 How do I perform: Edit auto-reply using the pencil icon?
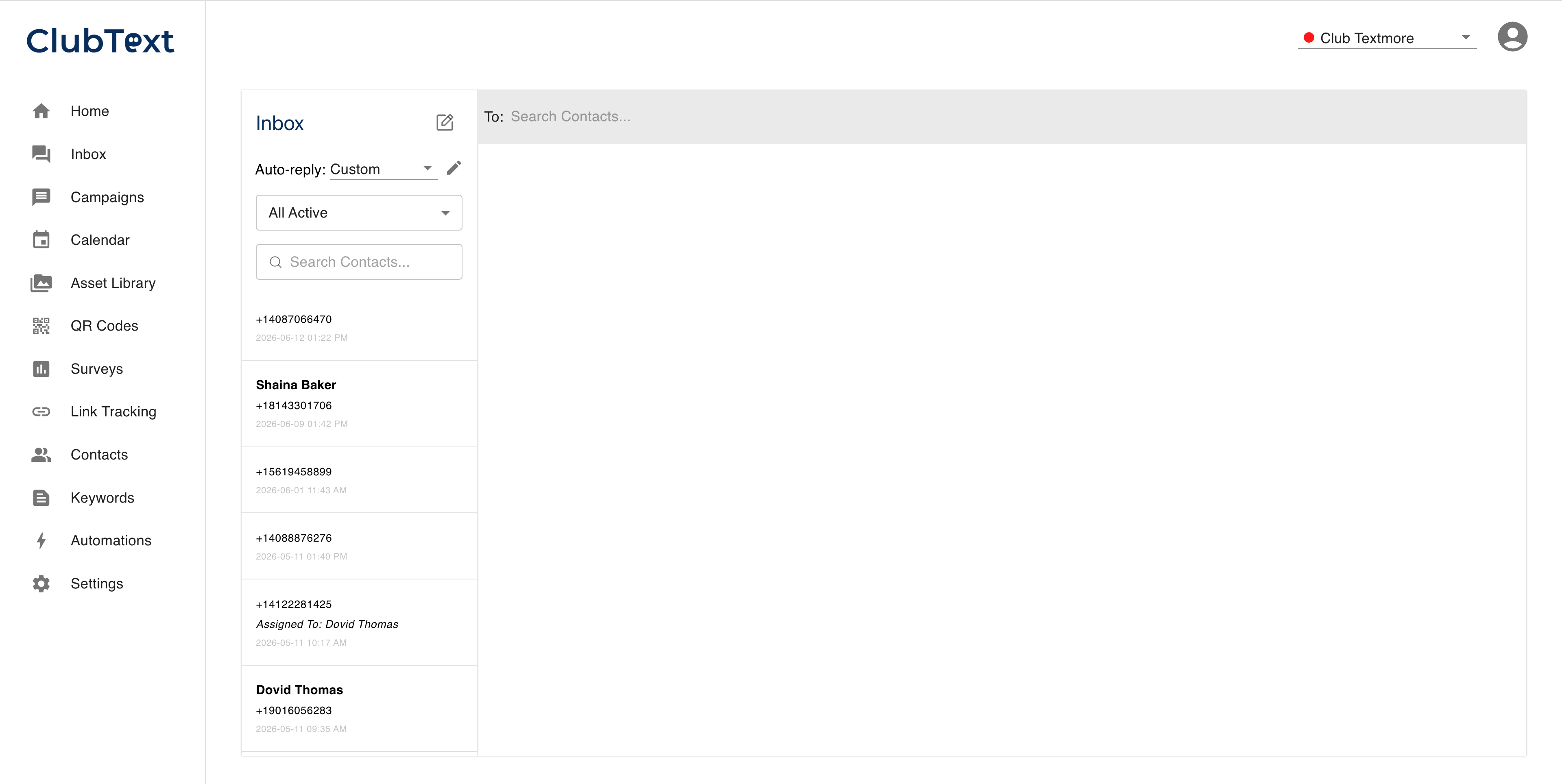tap(454, 168)
